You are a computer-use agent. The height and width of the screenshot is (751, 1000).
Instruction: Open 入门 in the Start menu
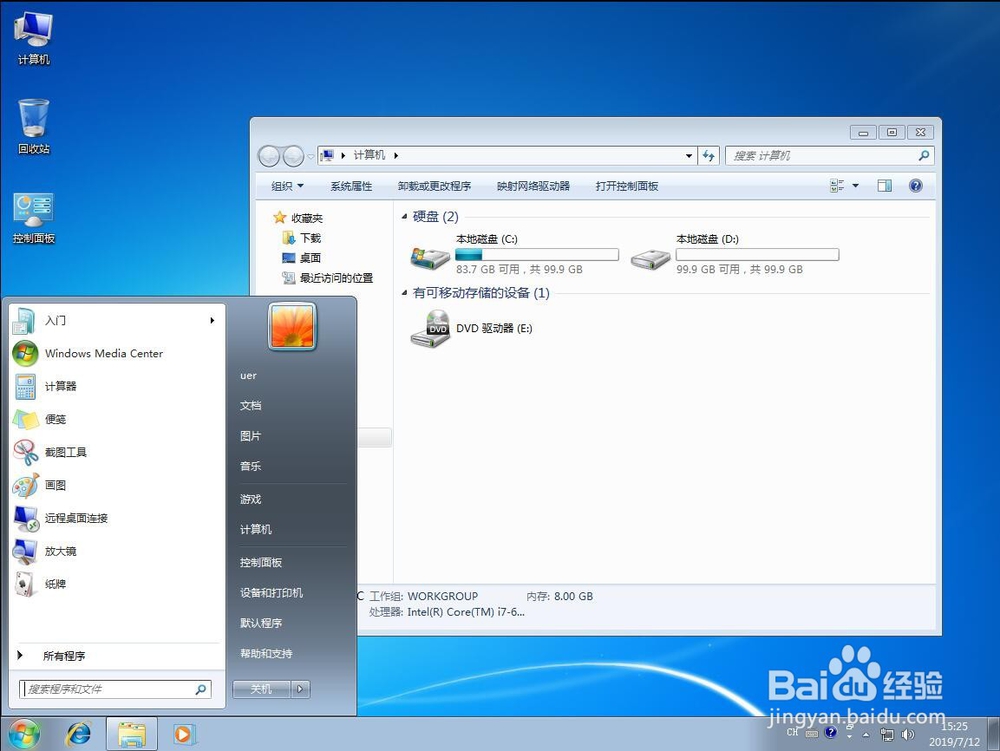(115, 320)
